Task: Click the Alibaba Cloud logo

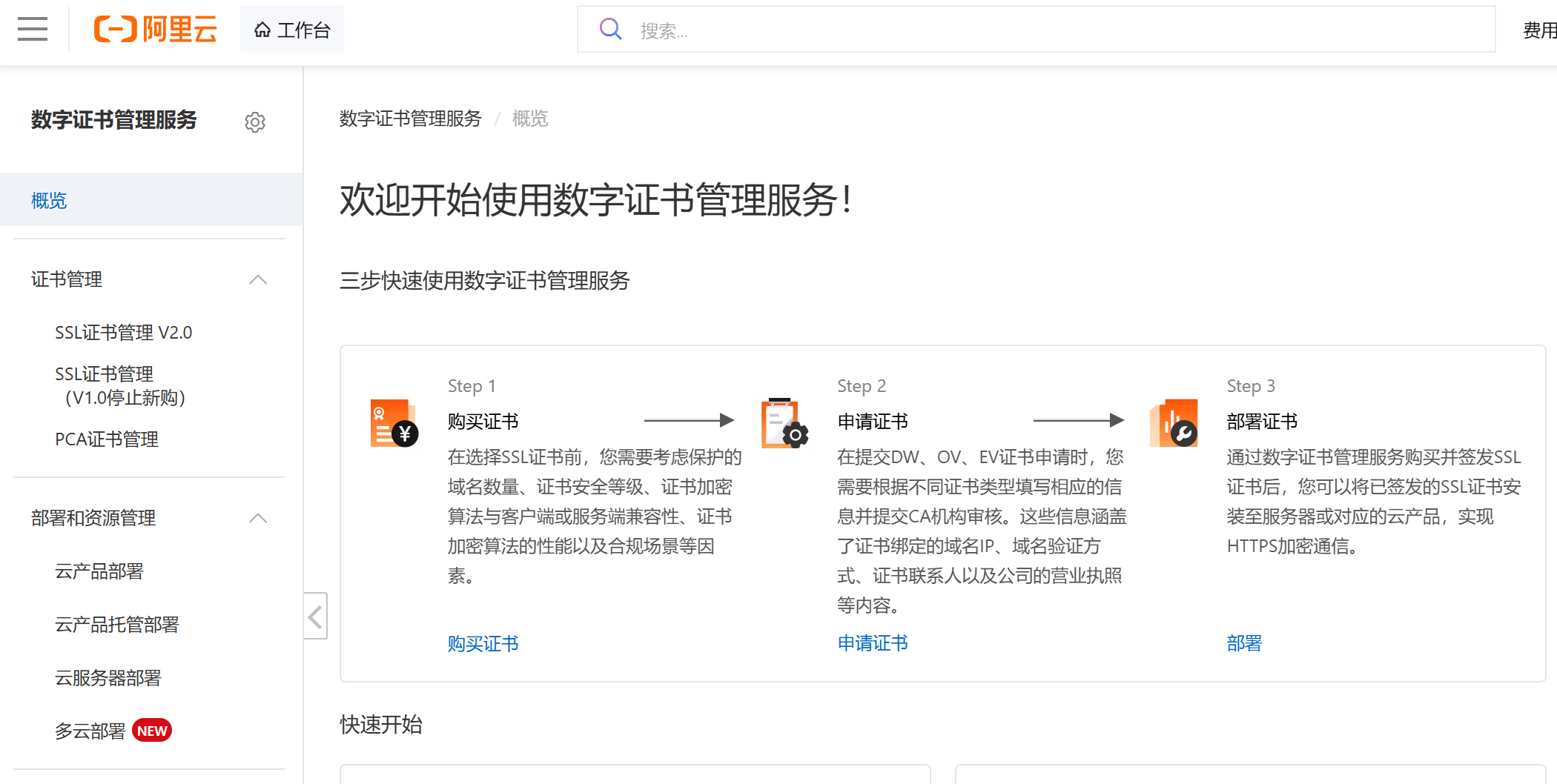Action: tap(156, 30)
